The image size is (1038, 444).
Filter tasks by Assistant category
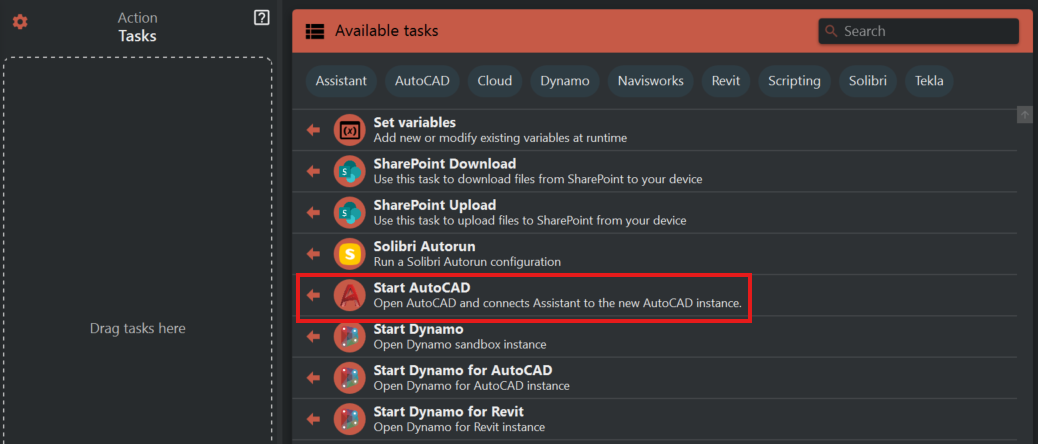(341, 81)
